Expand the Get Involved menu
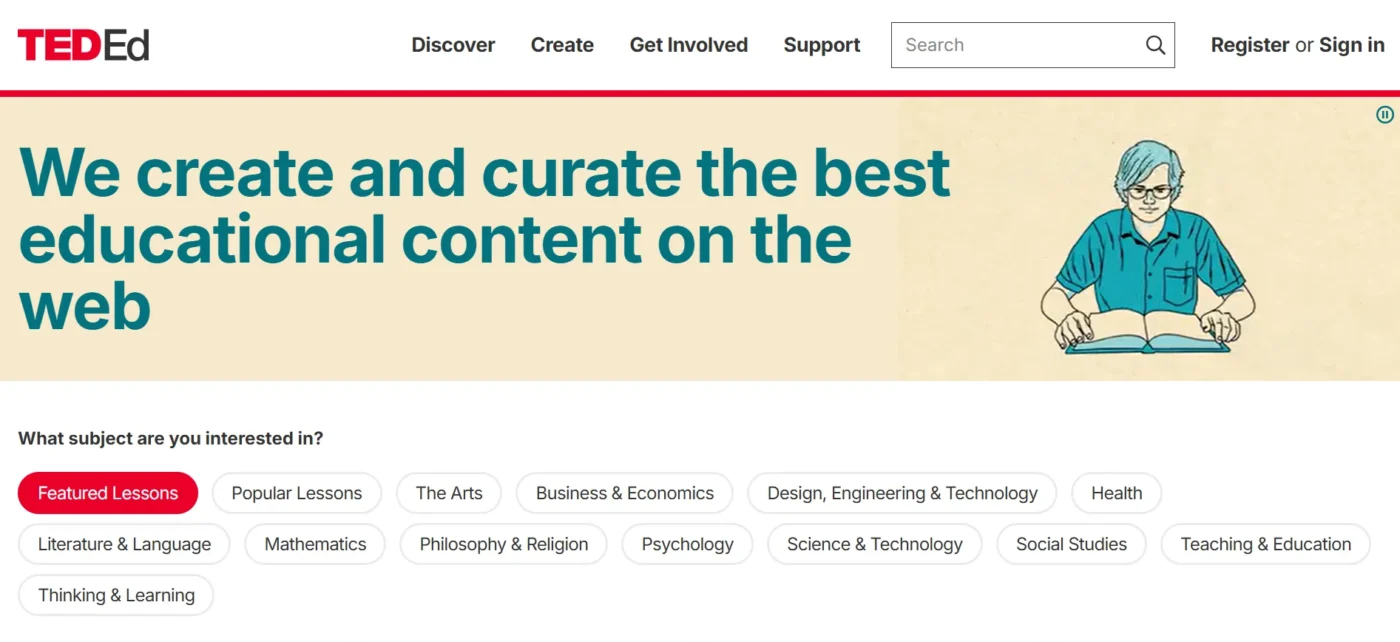 click(688, 45)
